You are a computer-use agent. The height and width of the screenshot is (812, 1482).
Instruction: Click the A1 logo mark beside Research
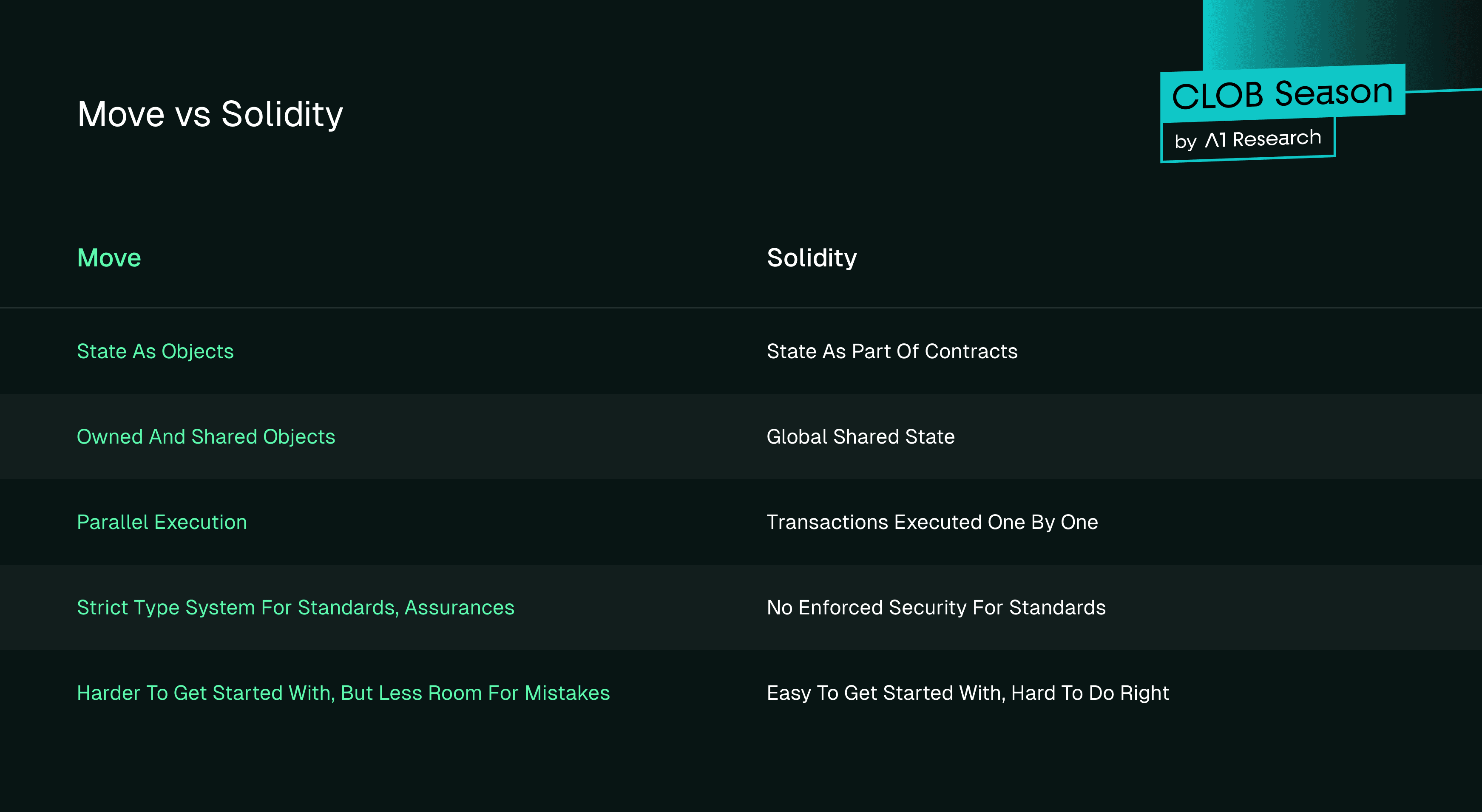coord(1215,140)
